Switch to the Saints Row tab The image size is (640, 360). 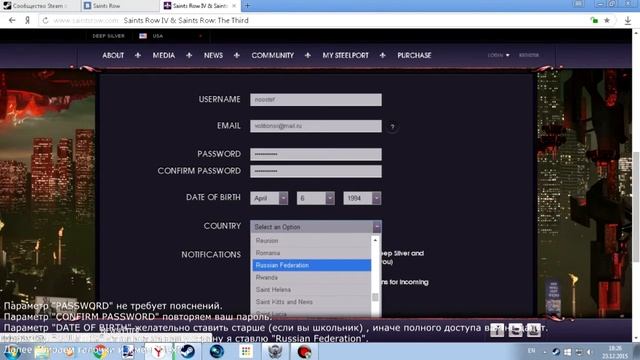(x=119, y=6)
